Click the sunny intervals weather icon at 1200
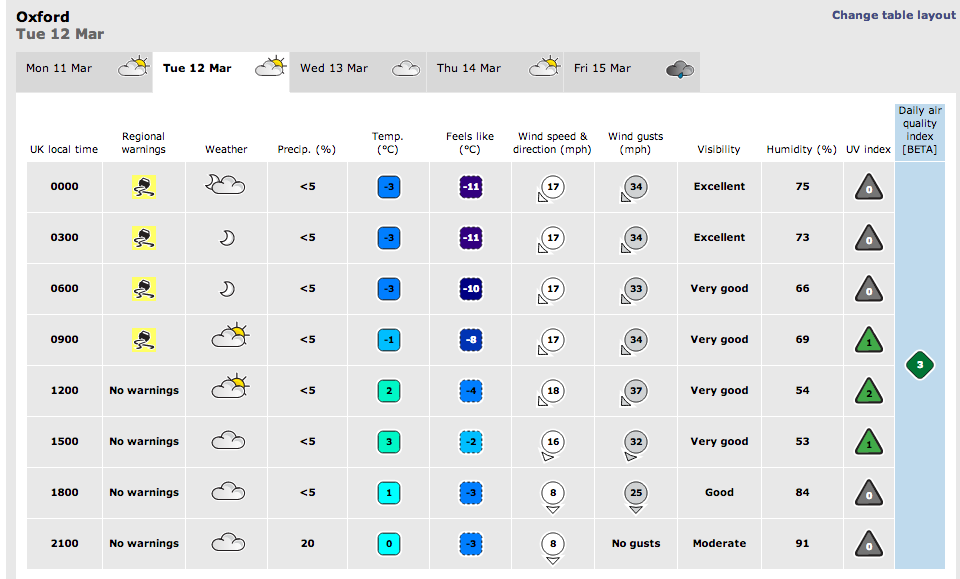The width and height of the screenshot is (960, 579). [x=229, y=389]
